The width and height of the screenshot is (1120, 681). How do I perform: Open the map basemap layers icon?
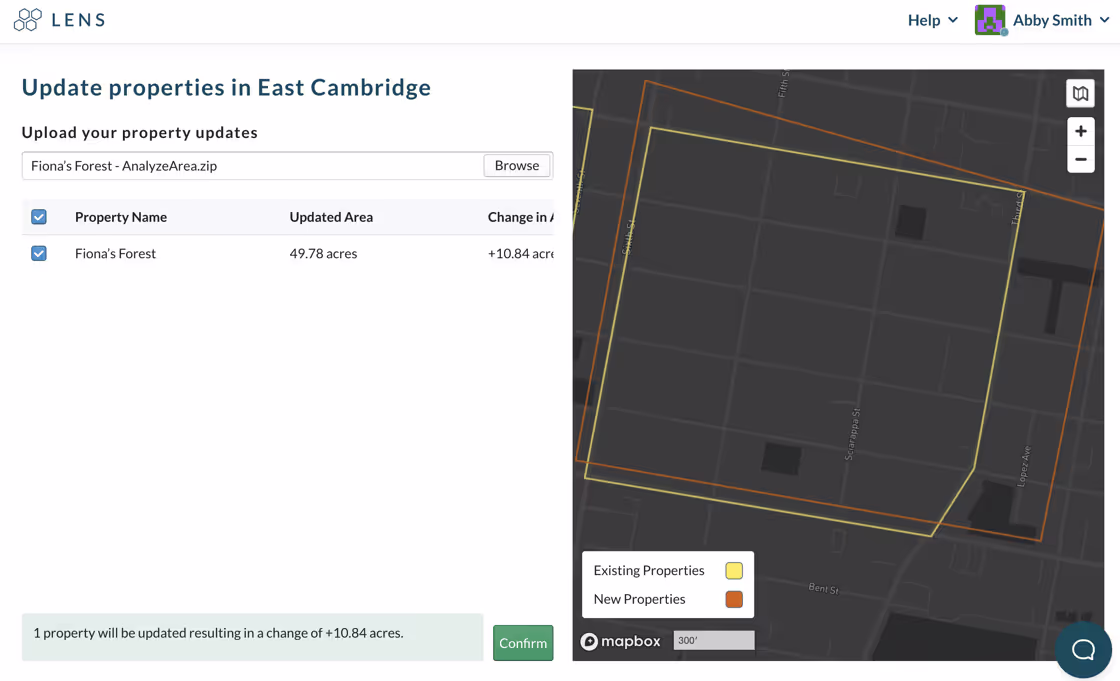(x=1080, y=93)
